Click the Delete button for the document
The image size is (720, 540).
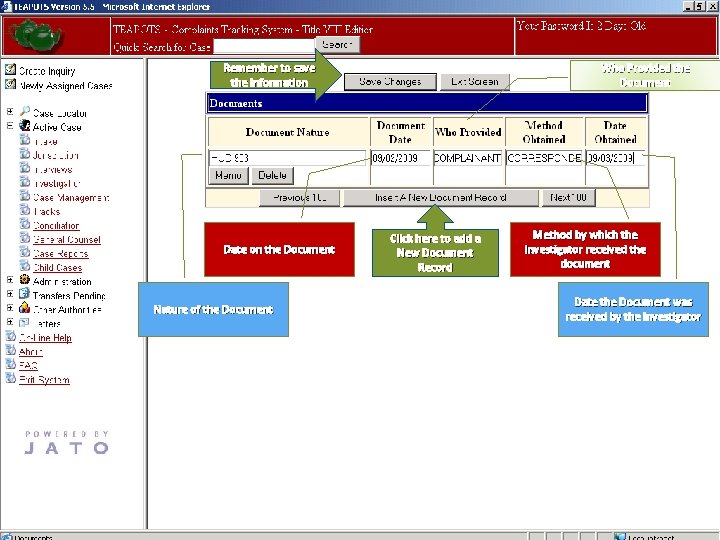pyautogui.click(x=272, y=175)
